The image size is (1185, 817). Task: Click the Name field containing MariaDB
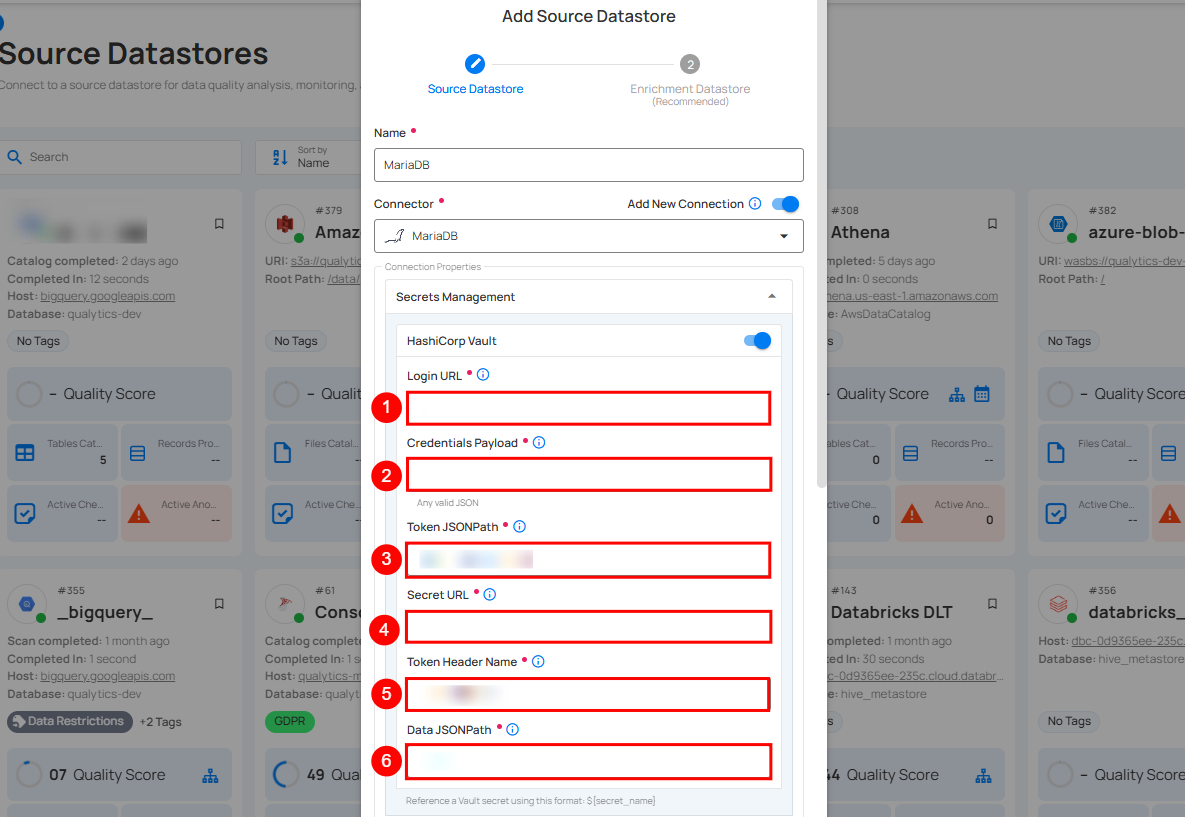tap(588, 165)
